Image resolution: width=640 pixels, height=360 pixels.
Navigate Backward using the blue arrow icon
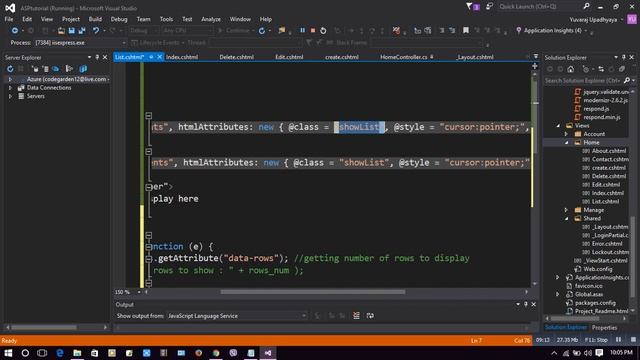tap(15, 31)
